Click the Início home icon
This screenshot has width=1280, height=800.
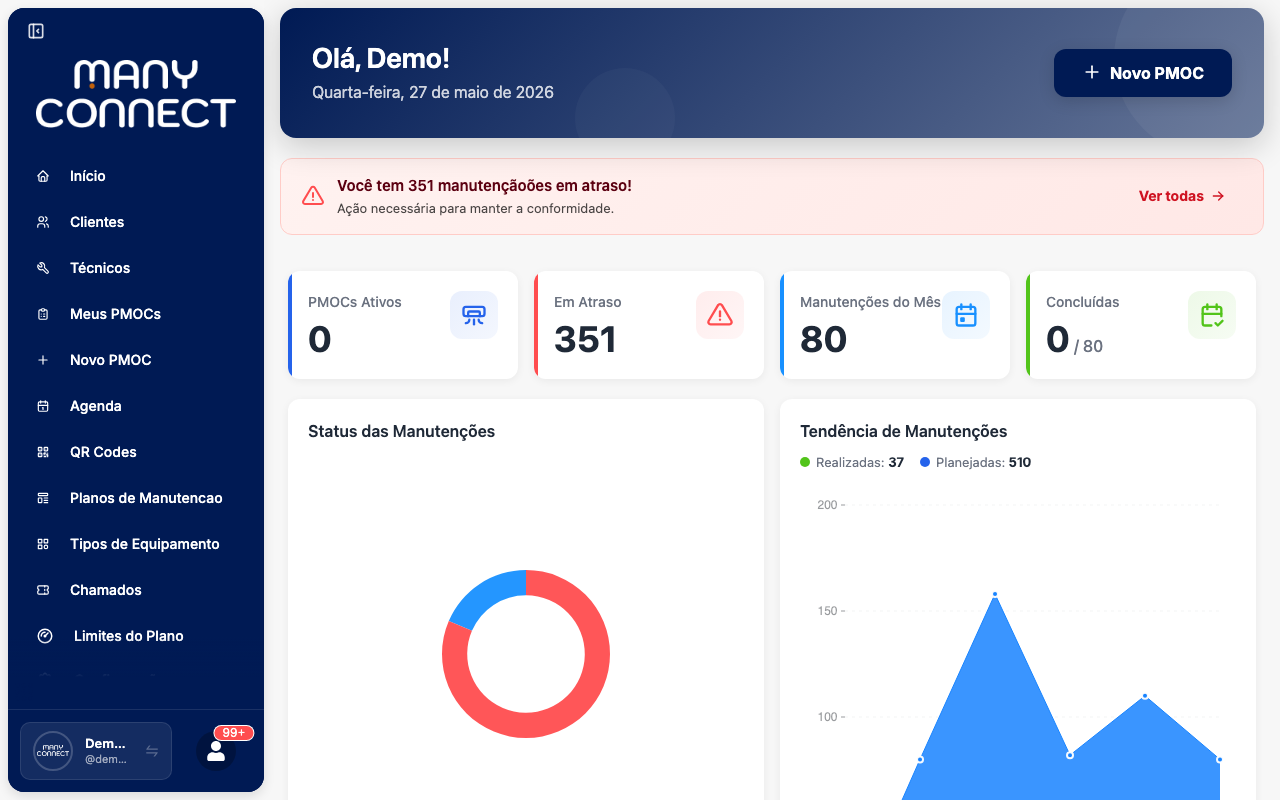coord(43,176)
